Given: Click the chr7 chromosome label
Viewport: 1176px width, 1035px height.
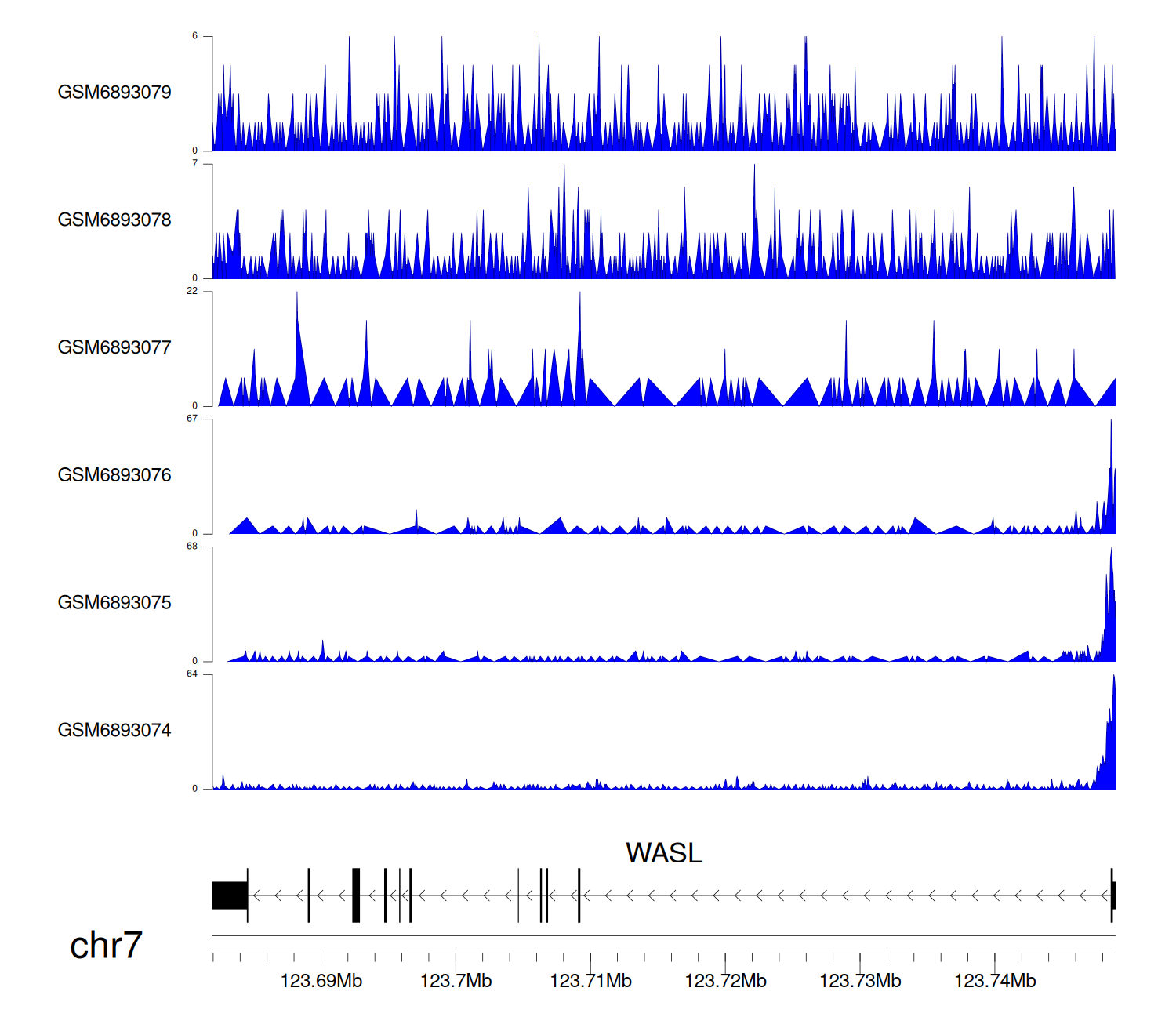Looking at the screenshot, I should coord(106,946).
